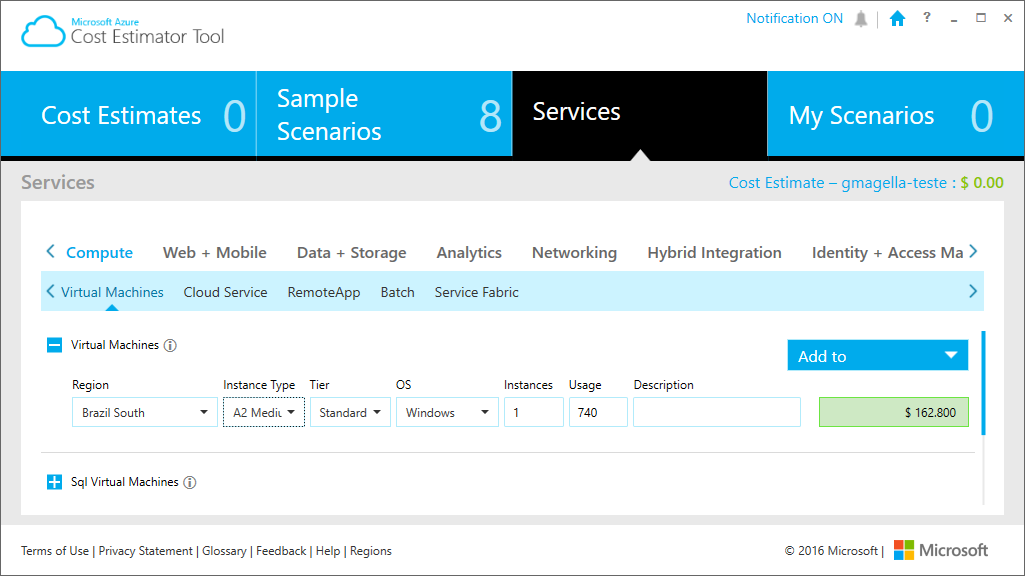
Task: Select the Compute category
Action: click(x=99, y=252)
